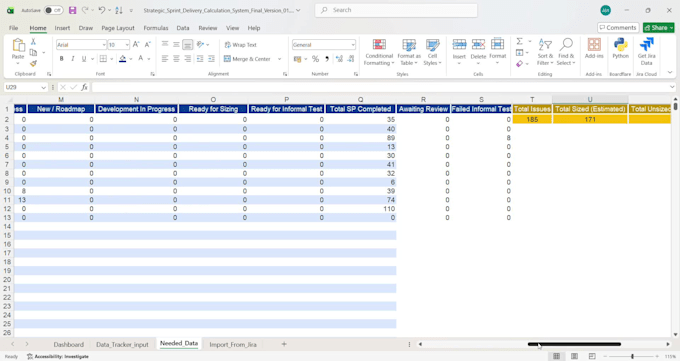Open the Import_From_Jira sheet tab
This screenshot has height=361, width=680.
point(233,344)
